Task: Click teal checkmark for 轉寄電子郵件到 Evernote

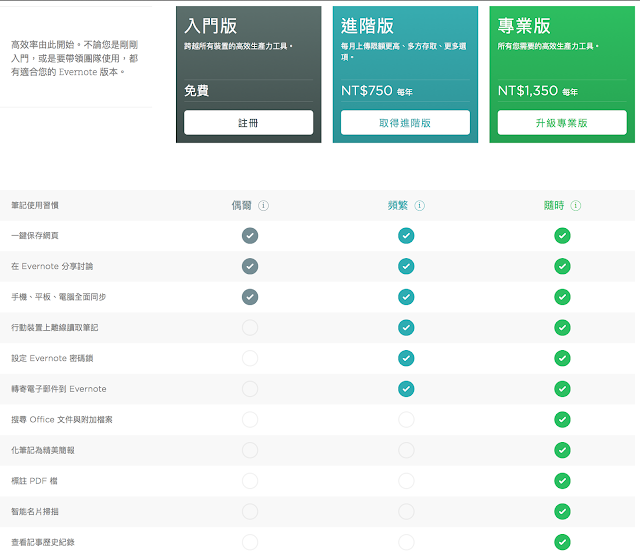Action: point(406,389)
